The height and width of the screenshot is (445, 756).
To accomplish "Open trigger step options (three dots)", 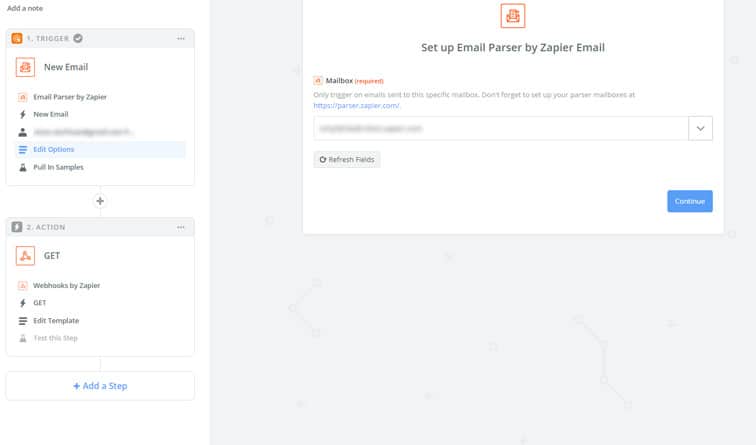I will [x=181, y=38].
